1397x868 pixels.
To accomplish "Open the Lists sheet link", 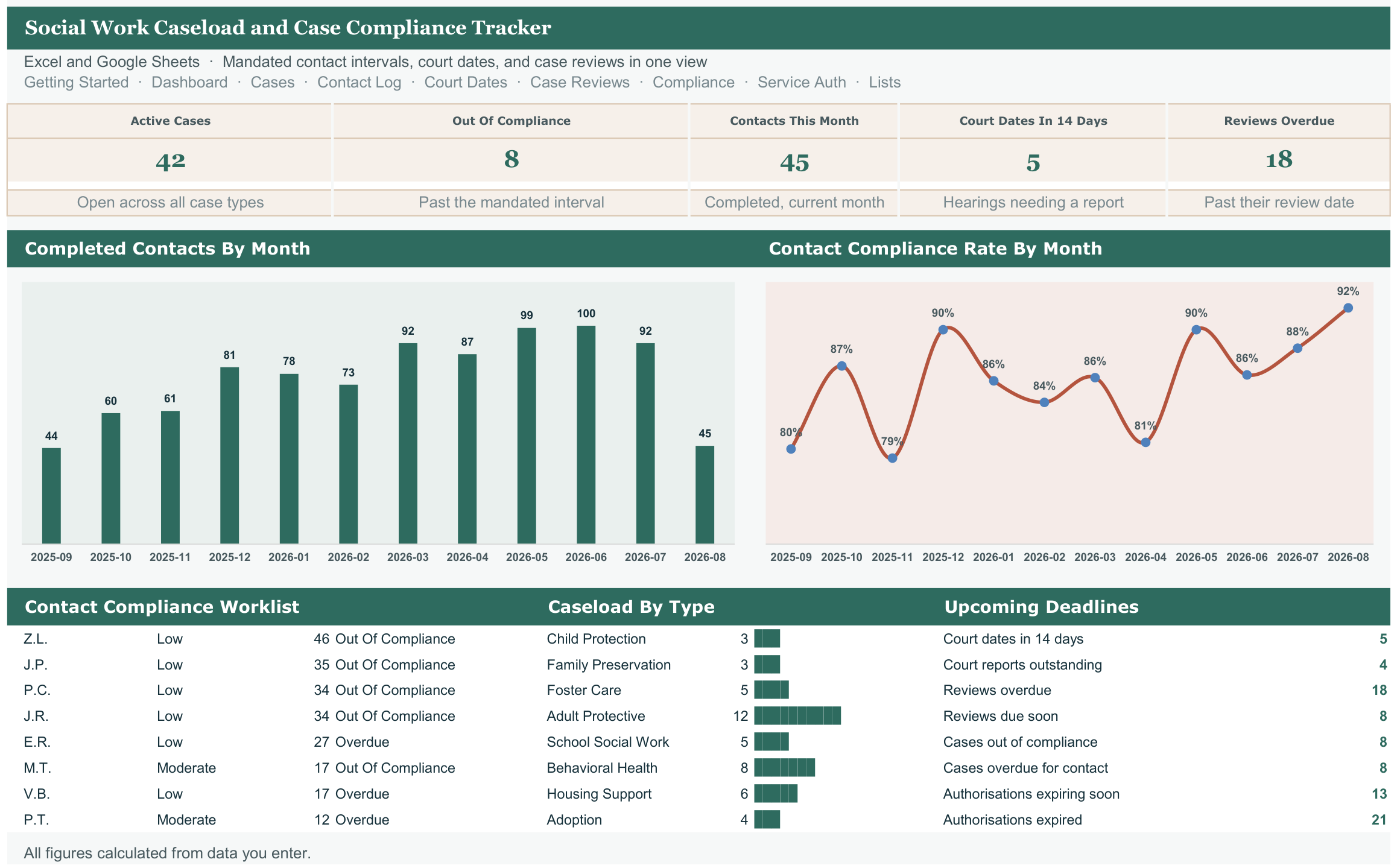I will click(885, 82).
